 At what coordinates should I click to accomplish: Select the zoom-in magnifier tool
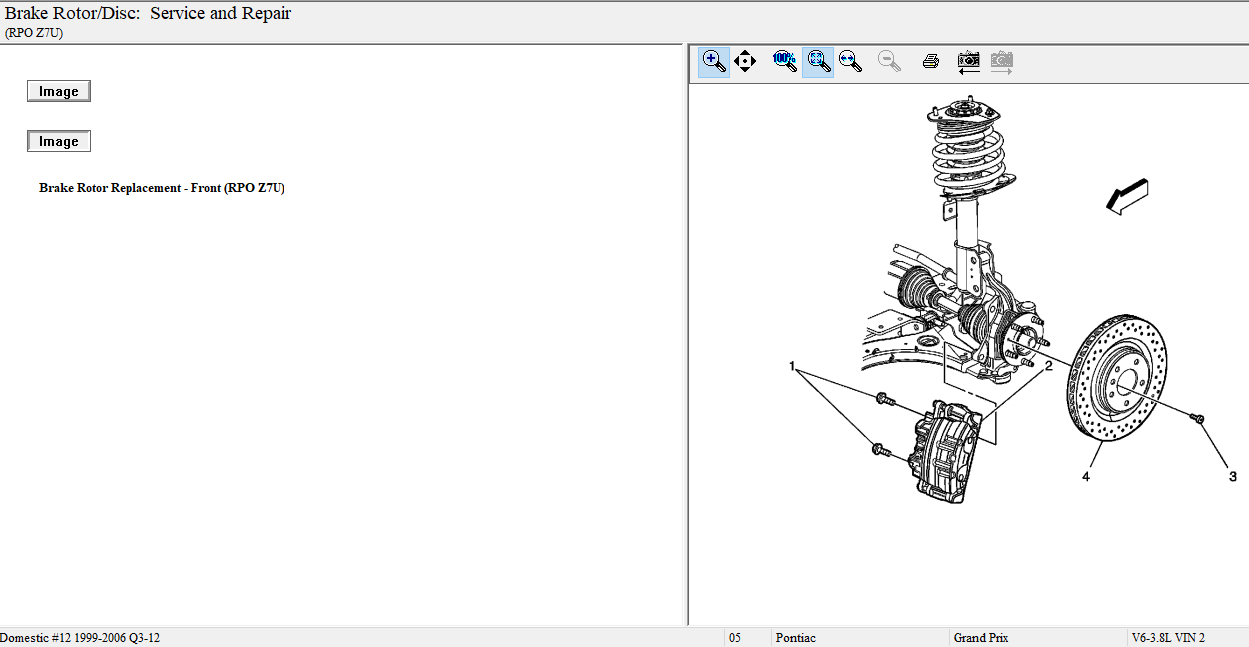tap(713, 62)
